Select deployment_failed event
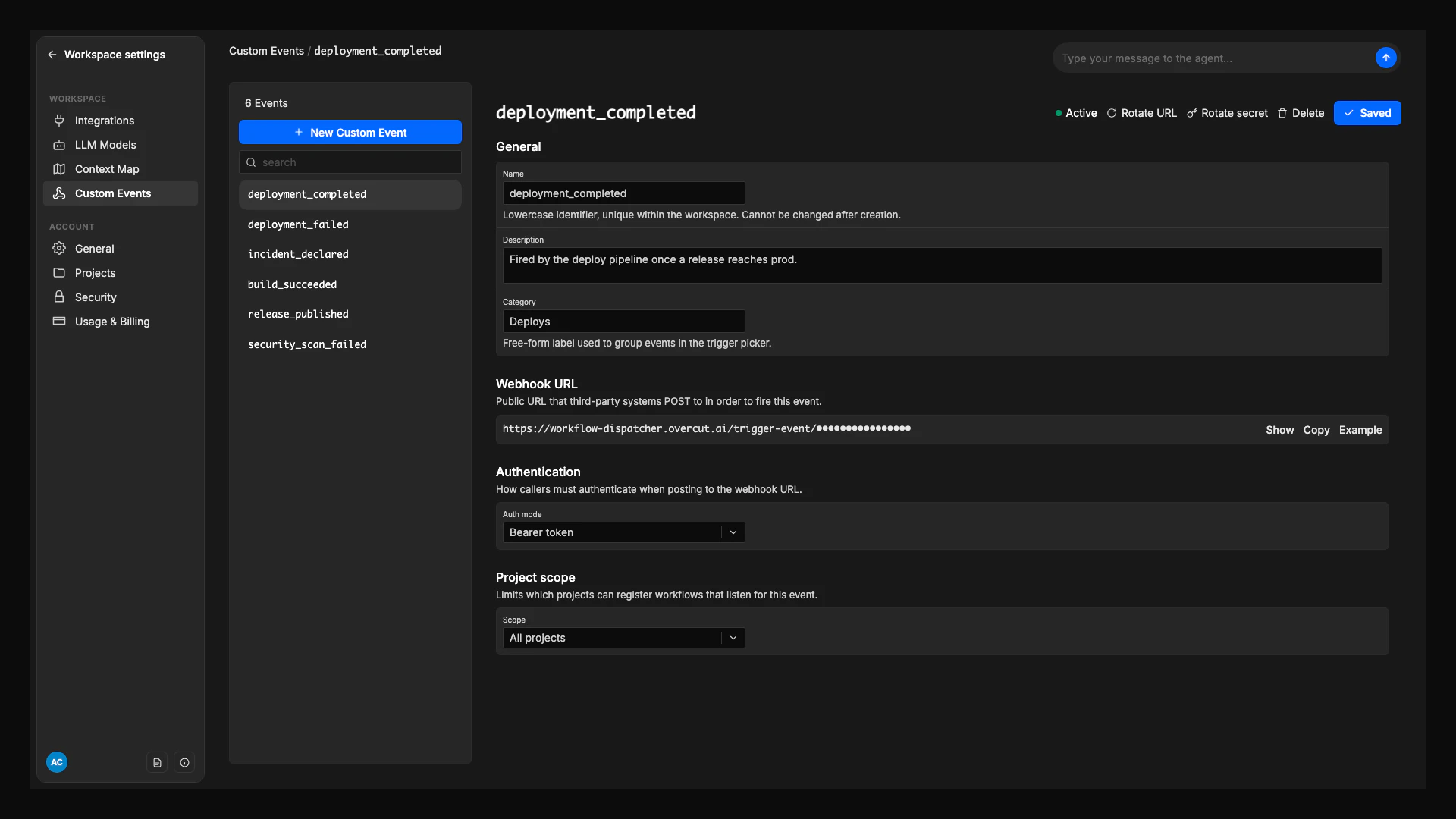This screenshot has height=819, width=1456. pyautogui.click(x=350, y=224)
